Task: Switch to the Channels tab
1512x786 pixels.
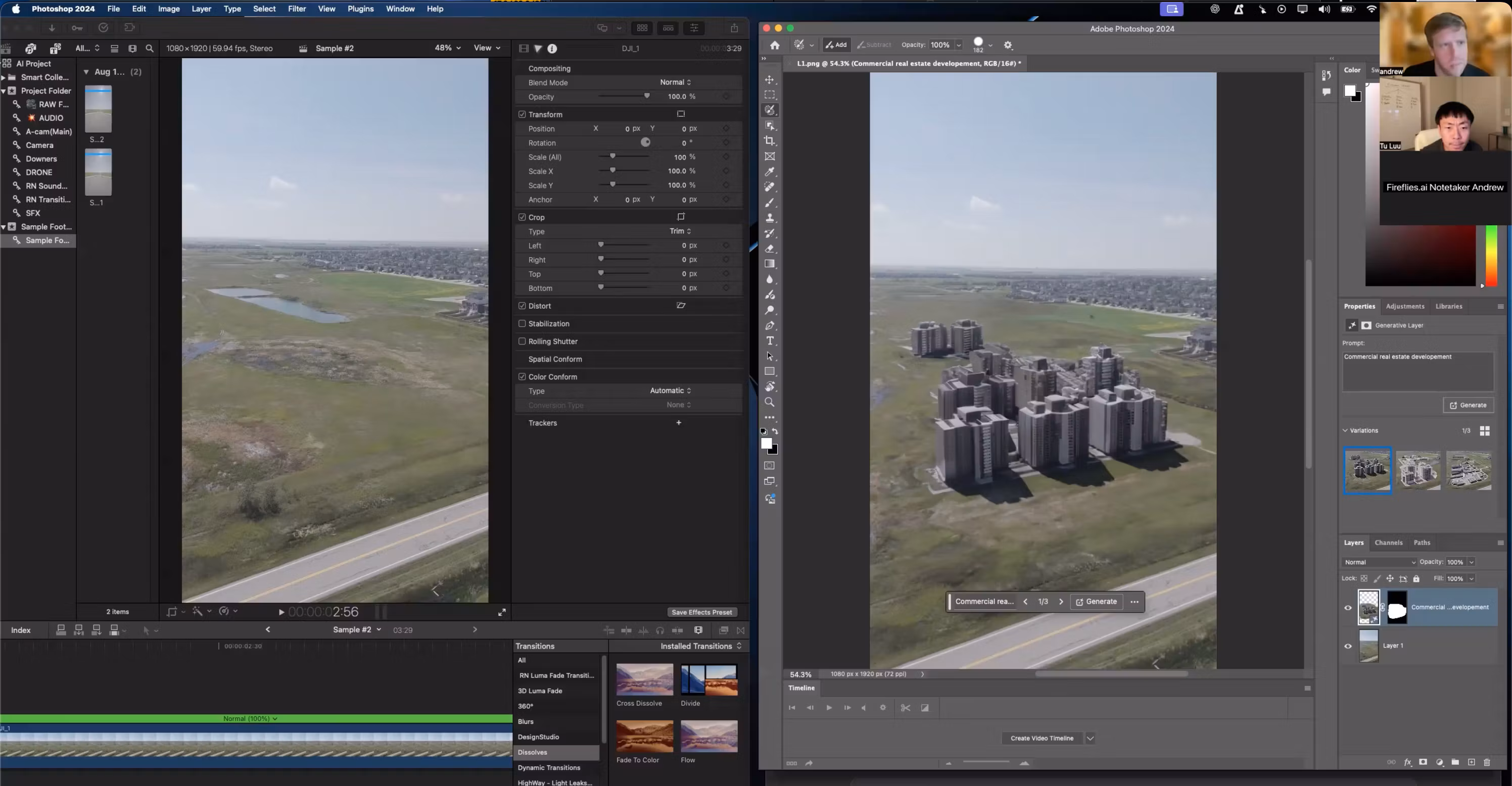Action: tap(1388, 543)
